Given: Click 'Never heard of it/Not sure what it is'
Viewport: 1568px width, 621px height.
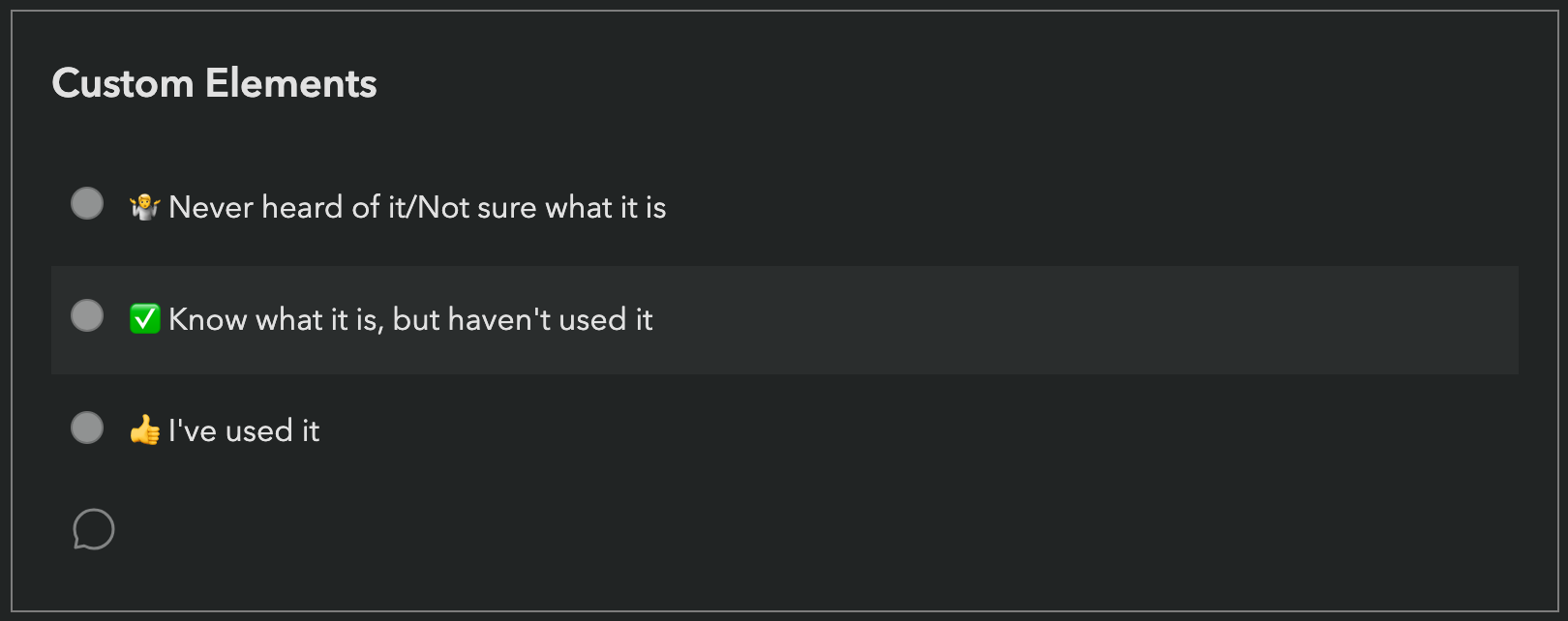Looking at the screenshot, I should [416, 207].
